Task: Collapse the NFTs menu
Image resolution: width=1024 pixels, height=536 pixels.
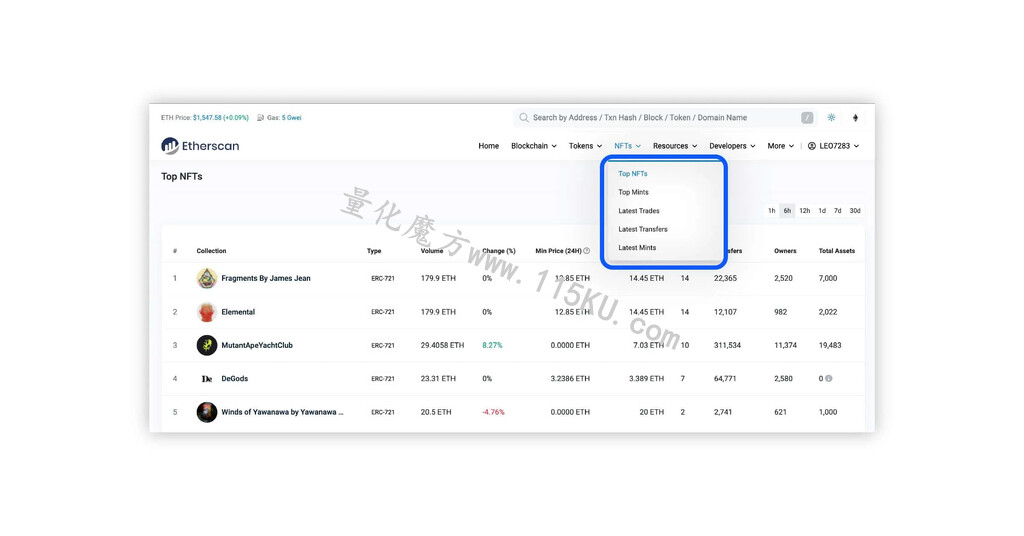Action: coord(627,146)
